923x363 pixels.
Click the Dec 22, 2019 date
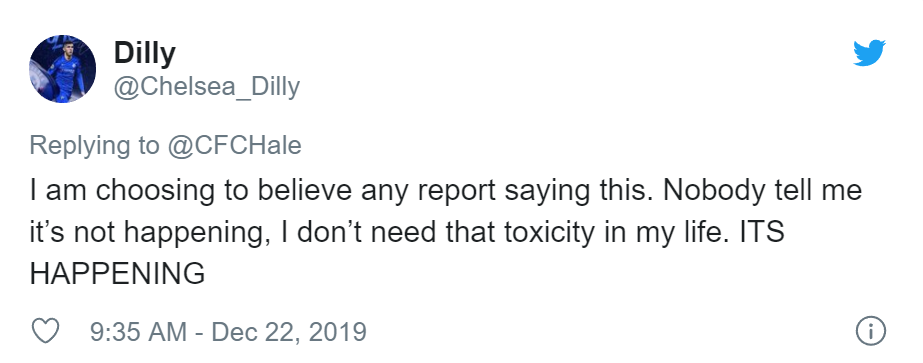point(288,332)
